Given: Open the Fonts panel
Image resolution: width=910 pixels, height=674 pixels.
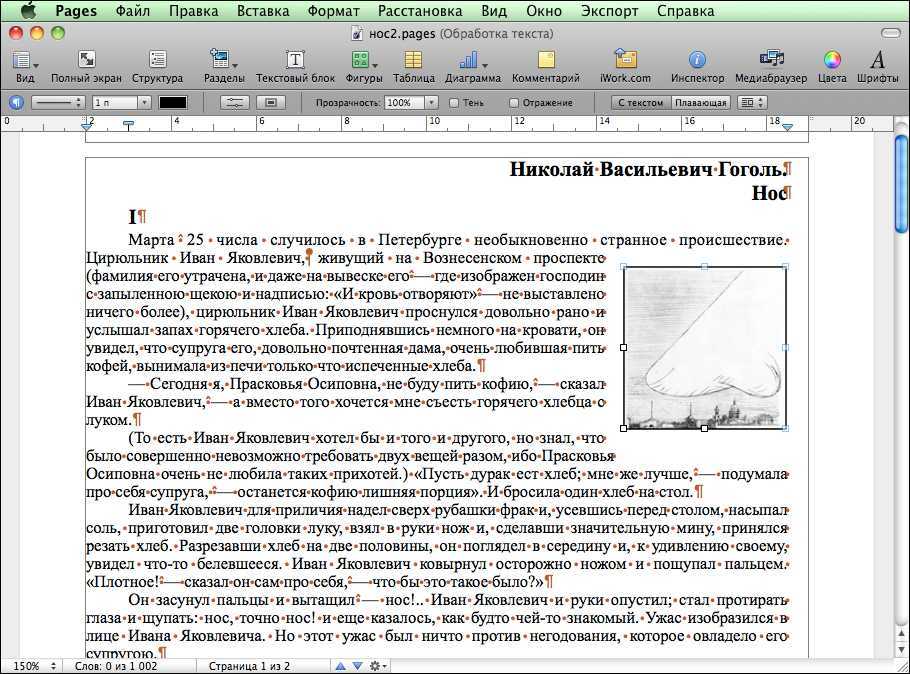Looking at the screenshot, I should click(x=878, y=61).
